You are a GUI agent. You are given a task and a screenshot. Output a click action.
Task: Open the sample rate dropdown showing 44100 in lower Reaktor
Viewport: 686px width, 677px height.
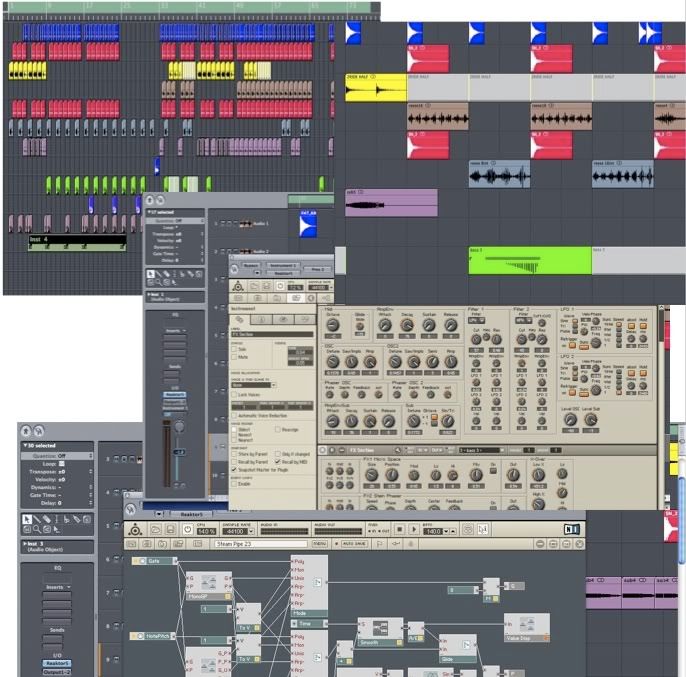(x=251, y=531)
